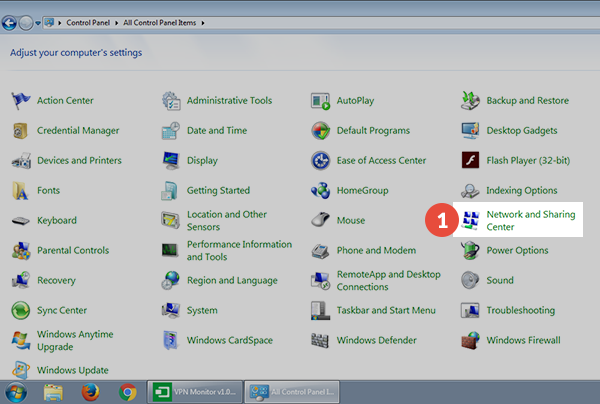Click the Indexing Options magnifier icon

click(x=470, y=191)
